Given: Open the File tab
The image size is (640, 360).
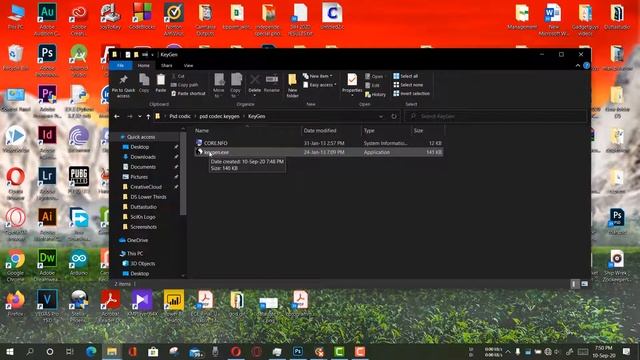Looking at the screenshot, I should 120,65.
